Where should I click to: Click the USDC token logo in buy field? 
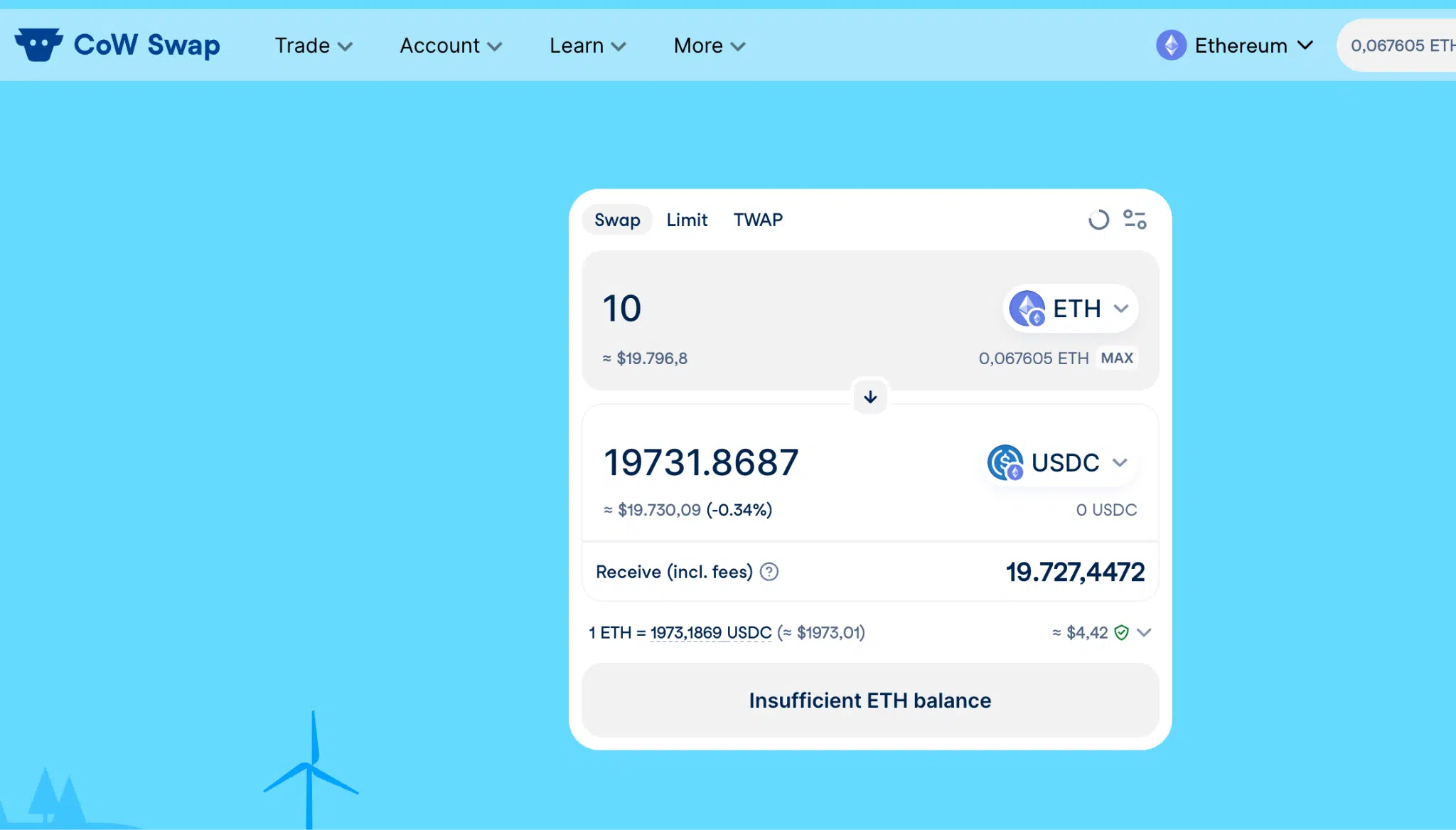pyautogui.click(x=1005, y=462)
